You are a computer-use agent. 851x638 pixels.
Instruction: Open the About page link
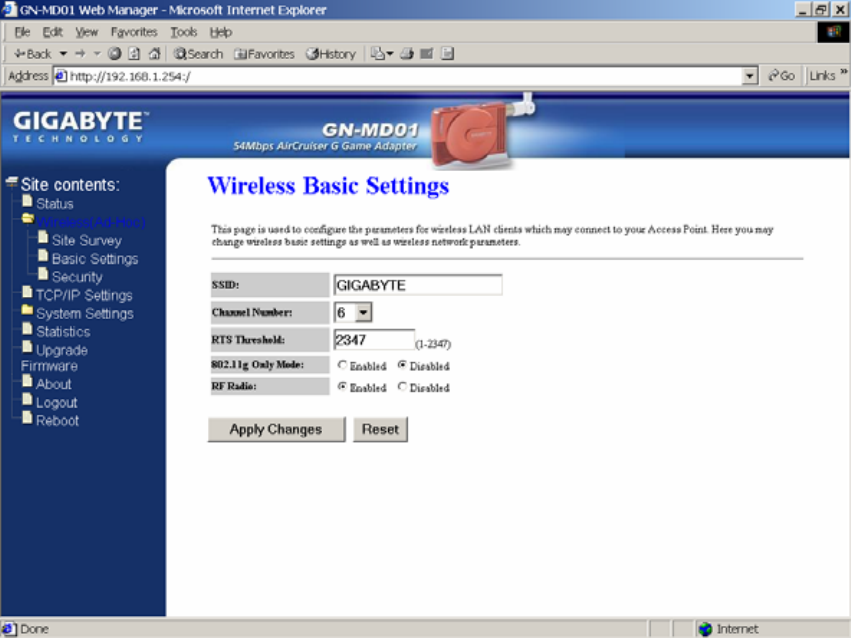[54, 384]
